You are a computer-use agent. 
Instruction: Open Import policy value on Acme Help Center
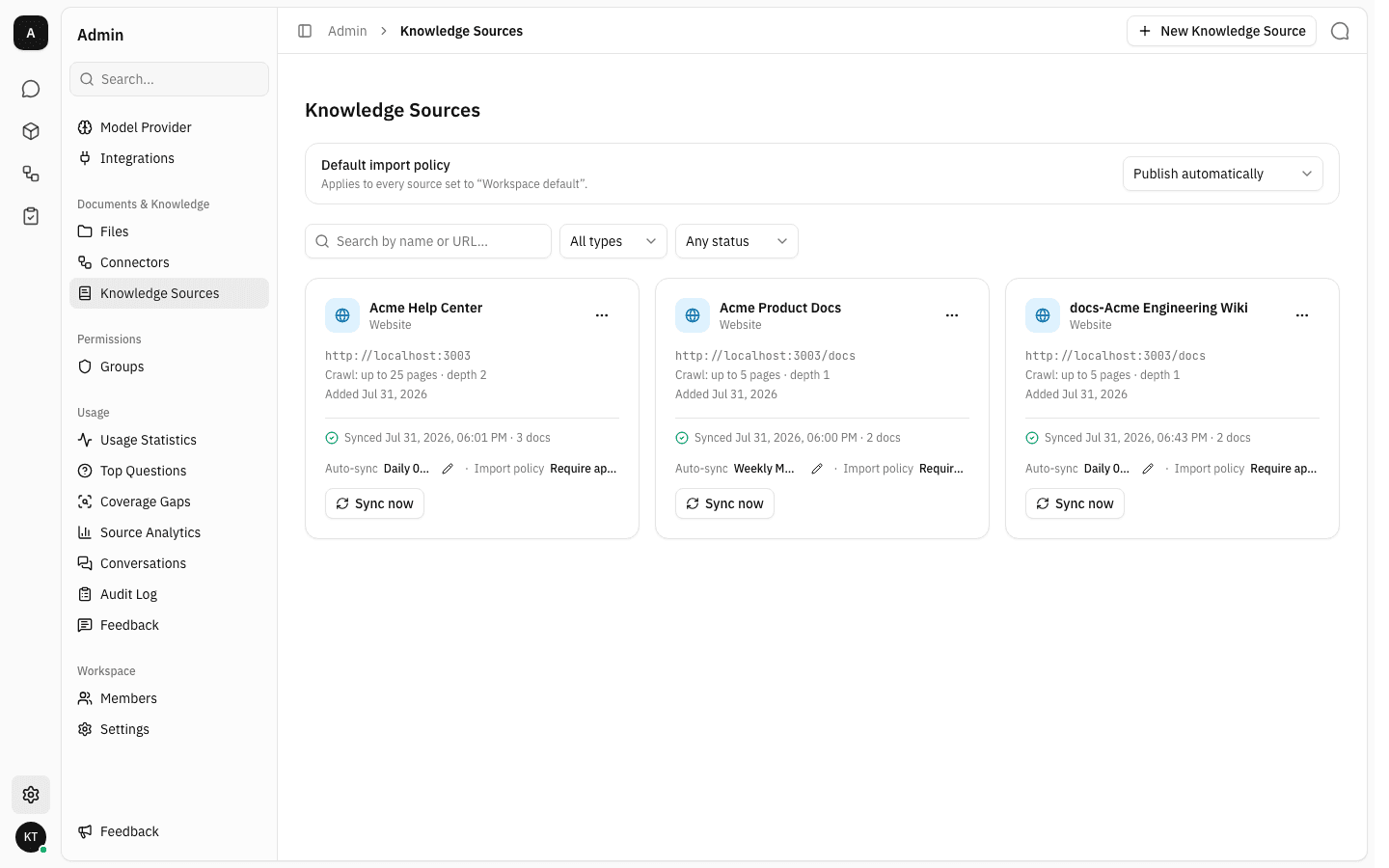pos(583,469)
